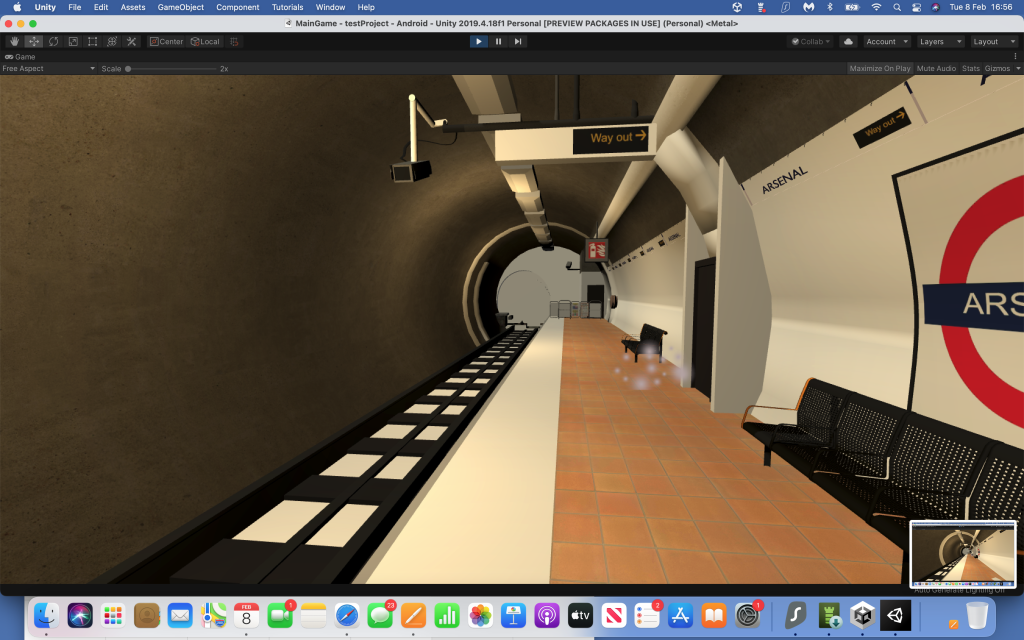
Task: Select the Hand tool in Unity toolbar
Action: (x=14, y=41)
